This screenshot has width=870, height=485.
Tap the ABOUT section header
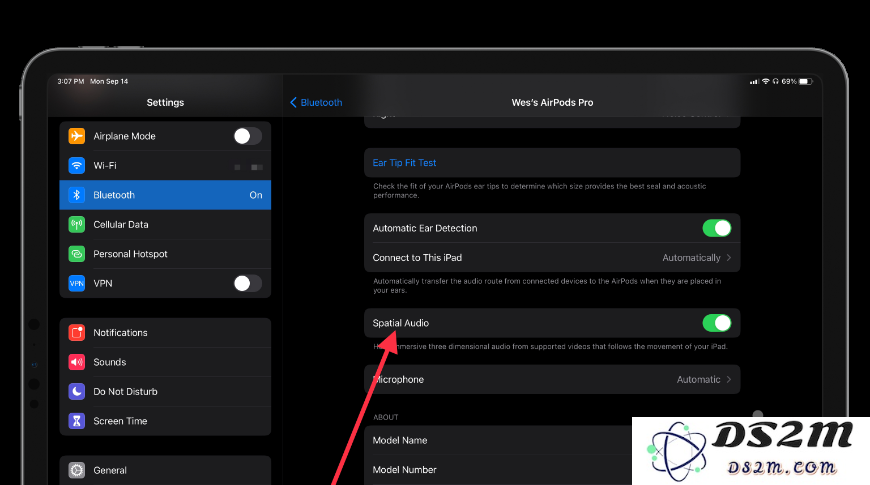pos(386,417)
